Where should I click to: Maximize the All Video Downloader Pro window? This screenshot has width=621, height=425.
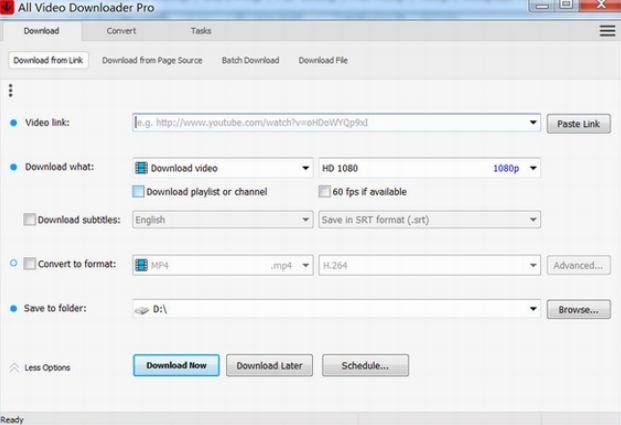(566, 5)
